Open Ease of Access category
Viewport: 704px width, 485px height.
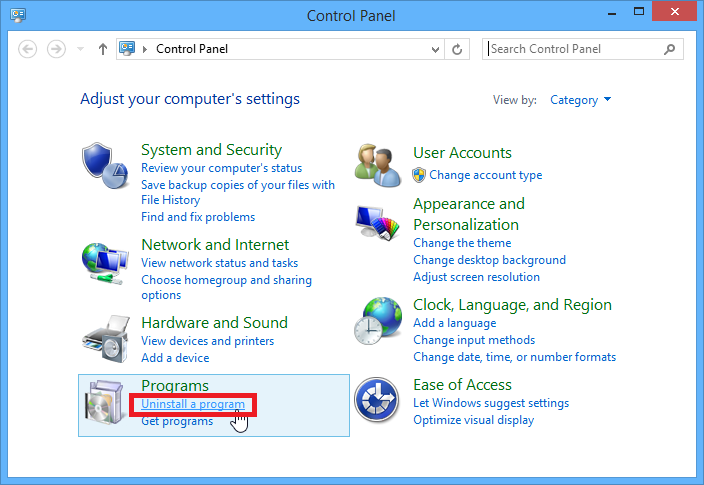pos(462,385)
